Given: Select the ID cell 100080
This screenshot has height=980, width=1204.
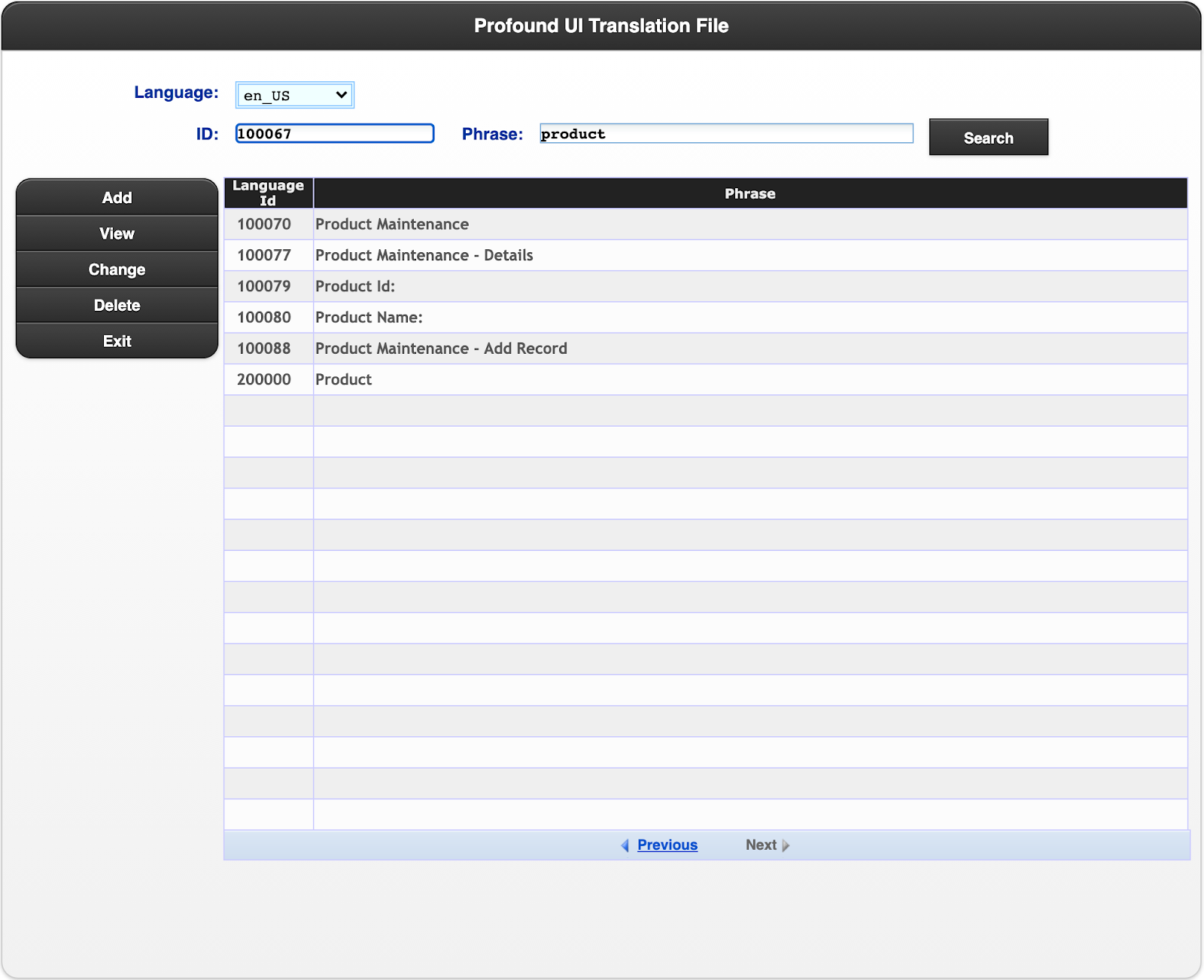Looking at the screenshot, I should point(269,317).
